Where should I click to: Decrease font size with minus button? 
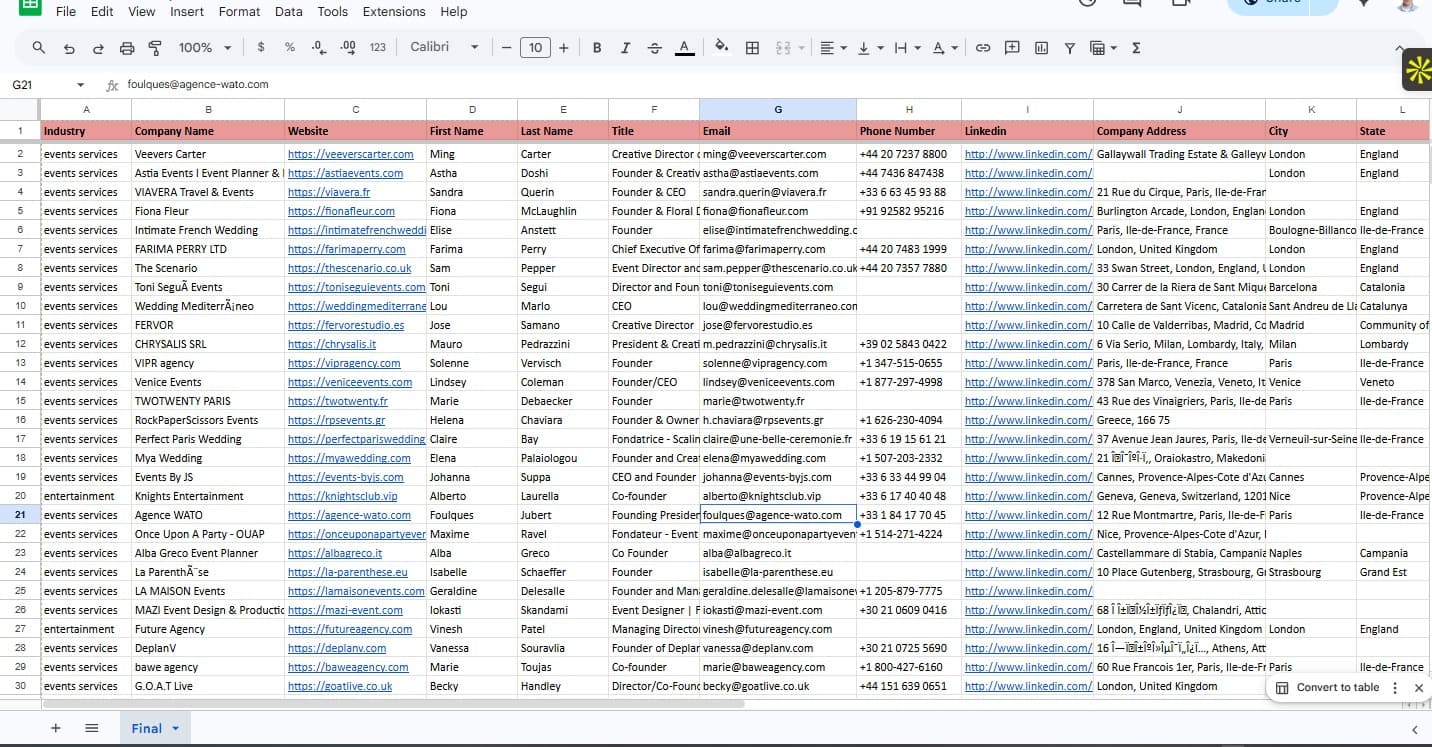507,48
